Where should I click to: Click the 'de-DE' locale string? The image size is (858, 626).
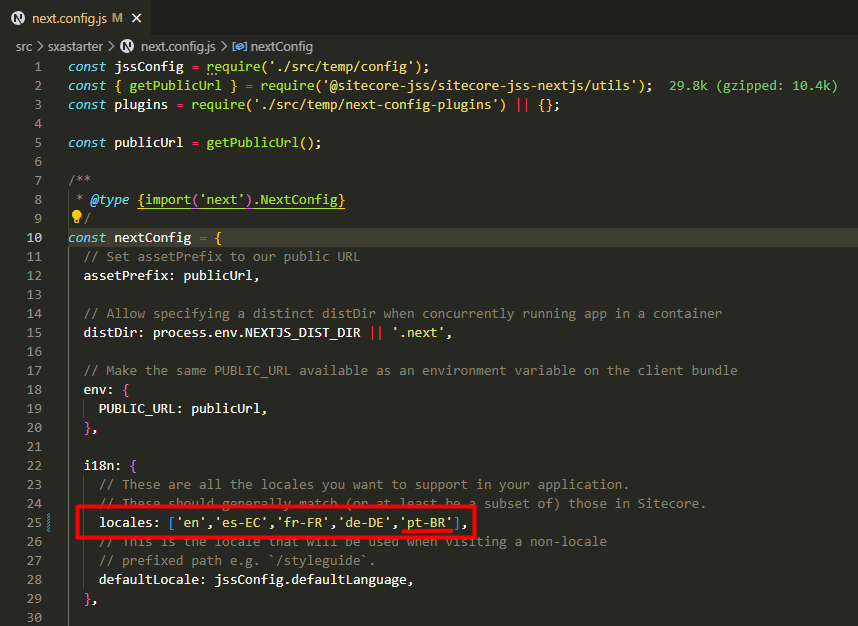(x=364, y=523)
